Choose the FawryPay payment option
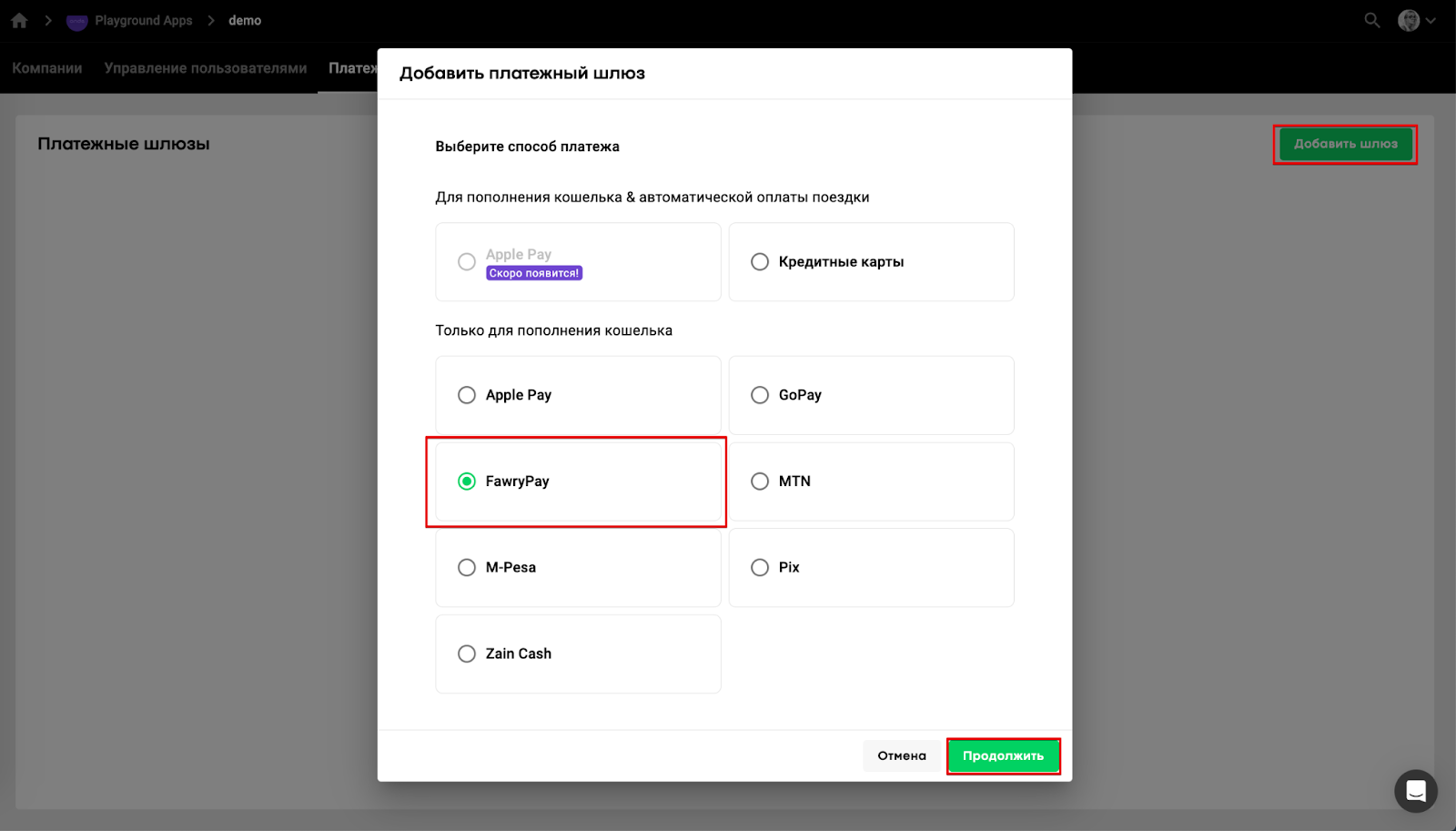Viewport: 1456px width, 831px height. point(467,481)
